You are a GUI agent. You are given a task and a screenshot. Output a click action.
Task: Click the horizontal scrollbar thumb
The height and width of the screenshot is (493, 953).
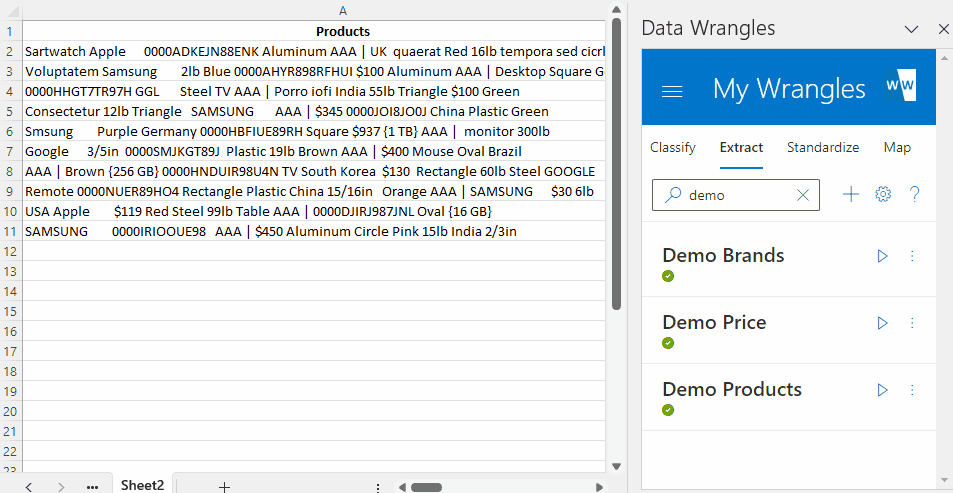coord(426,487)
